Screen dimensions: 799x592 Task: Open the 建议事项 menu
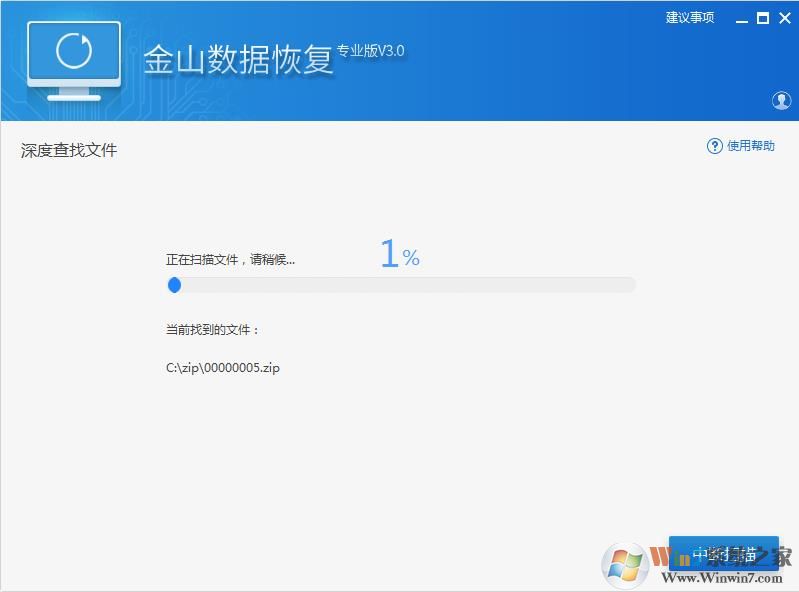pos(689,18)
